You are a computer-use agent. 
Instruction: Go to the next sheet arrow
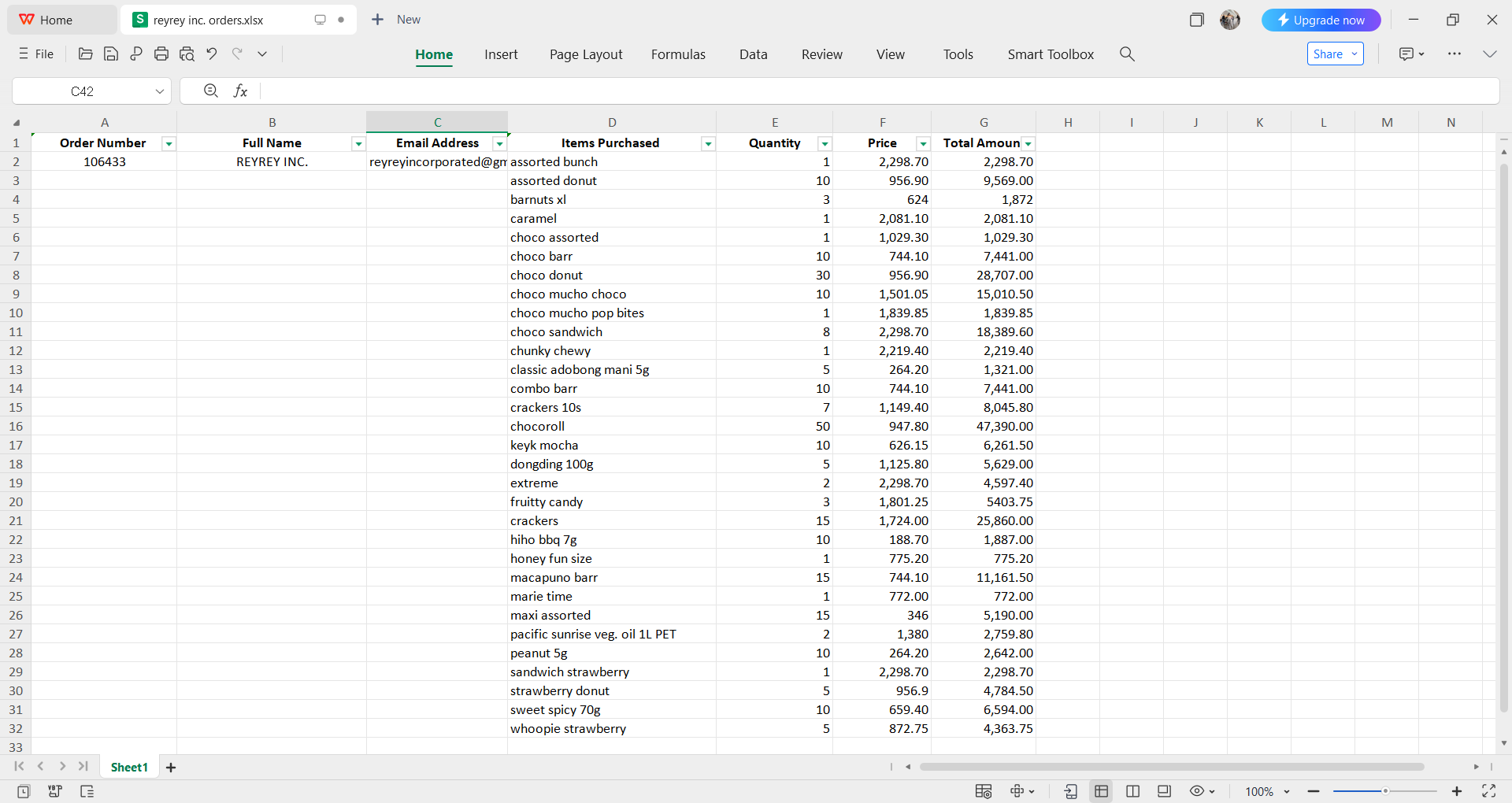point(62,766)
